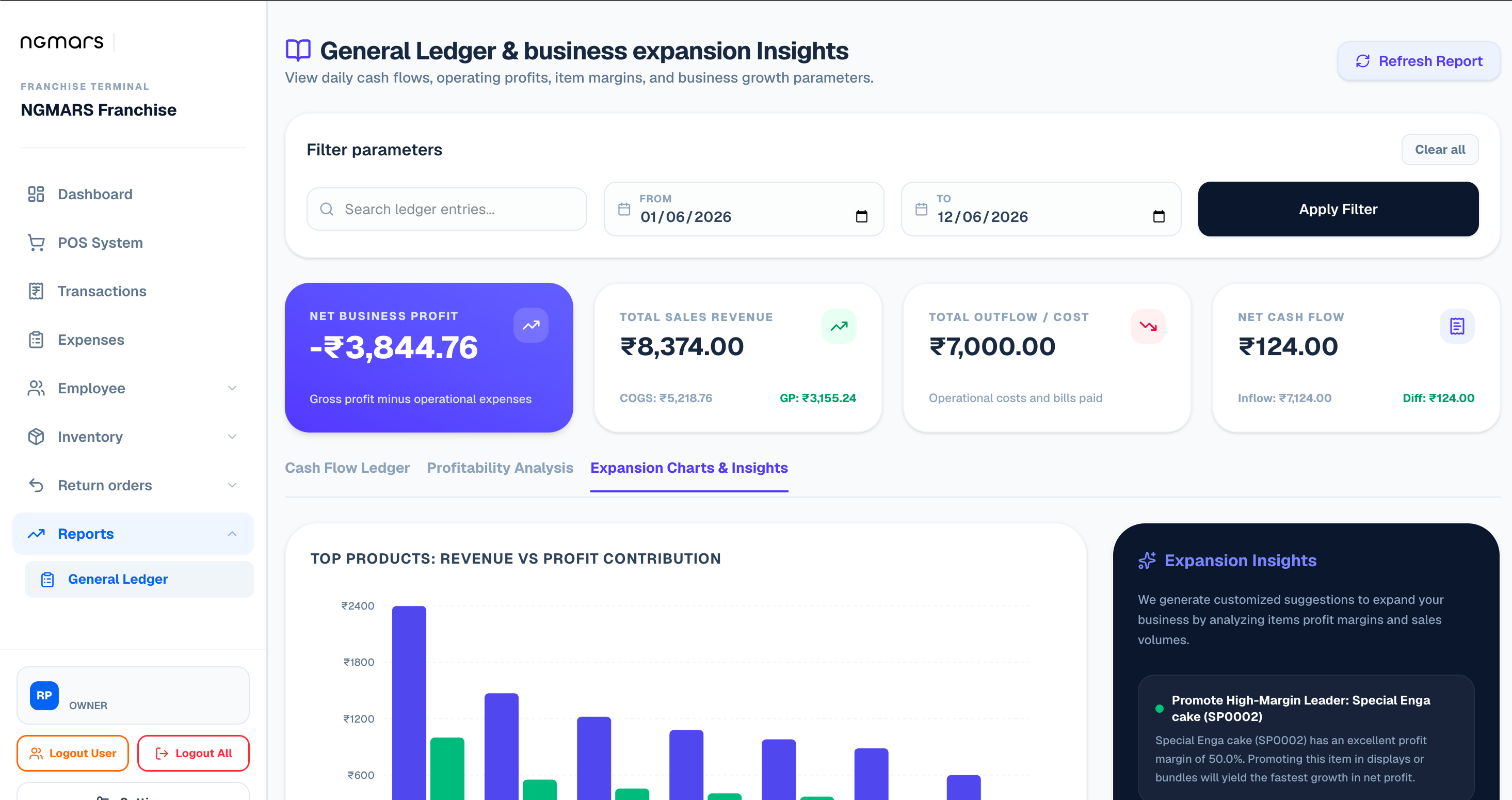1512x800 pixels.
Task: Click the NGMARS Franchise title
Action: coord(99,110)
